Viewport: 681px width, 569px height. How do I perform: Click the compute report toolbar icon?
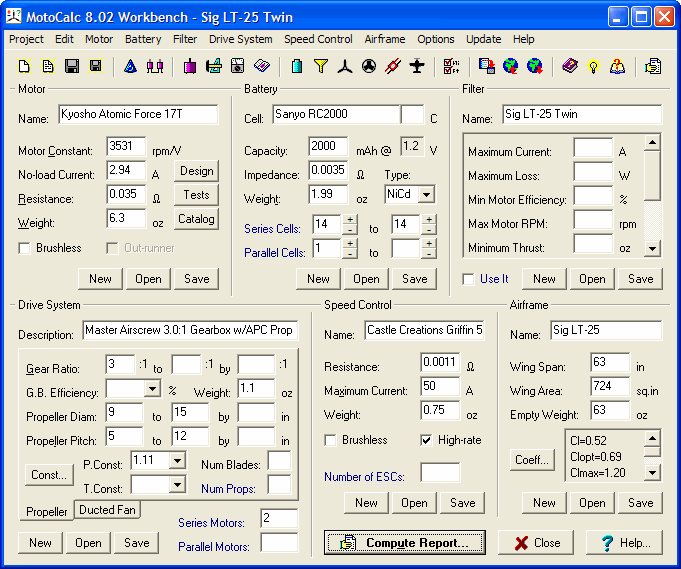click(653, 66)
